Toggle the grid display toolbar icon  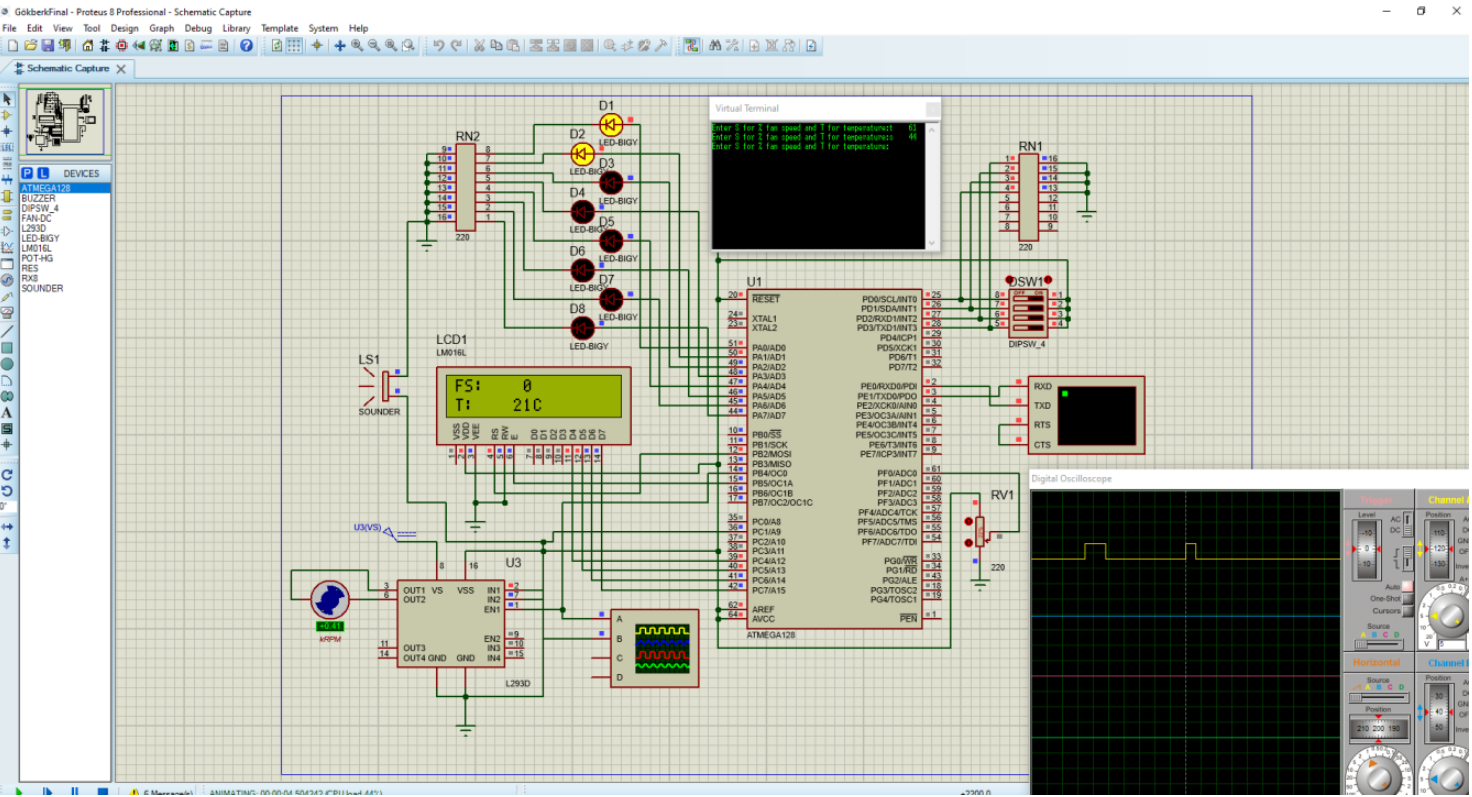(294, 46)
